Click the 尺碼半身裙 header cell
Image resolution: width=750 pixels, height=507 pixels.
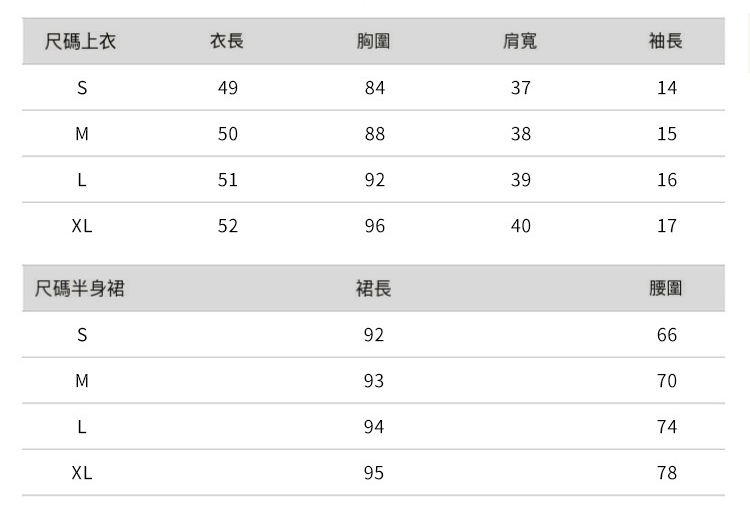pos(80,289)
